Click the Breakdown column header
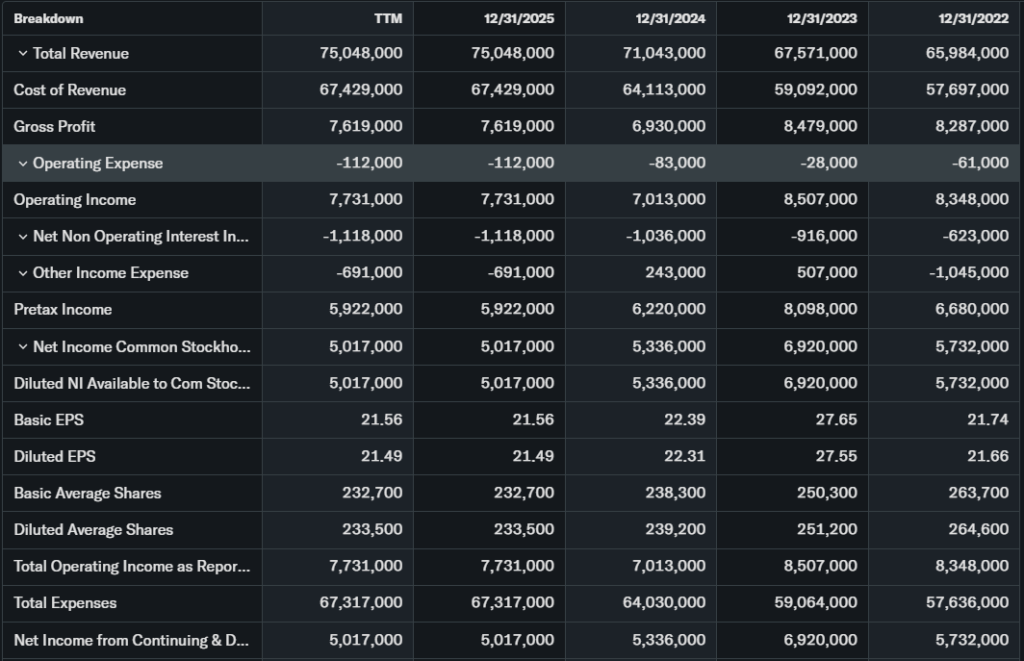 coord(48,19)
